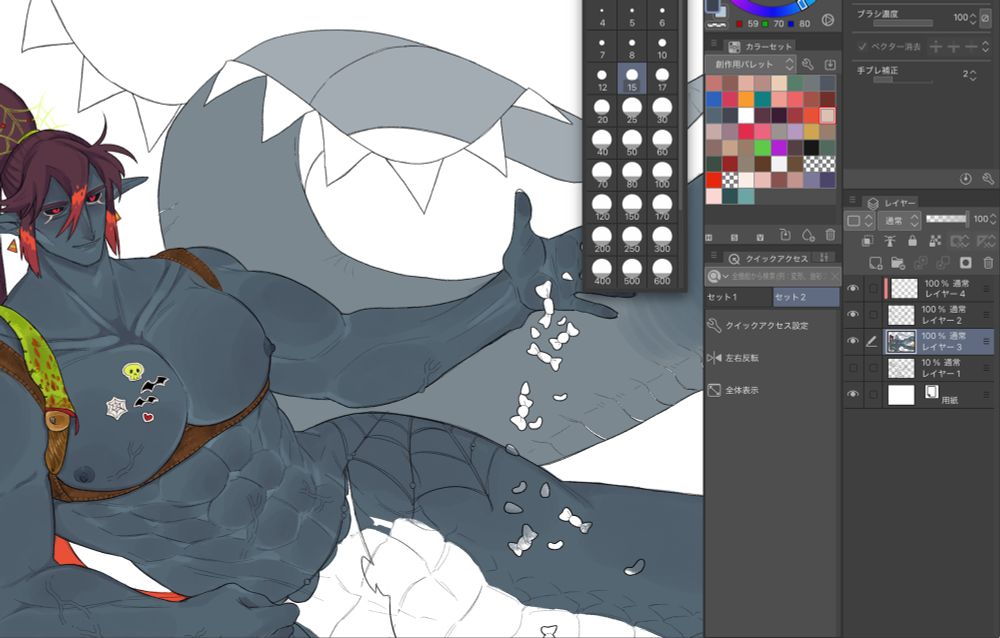Click the circular arrow icon beside RGB values
1000x638 pixels.
pyautogui.click(x=828, y=20)
